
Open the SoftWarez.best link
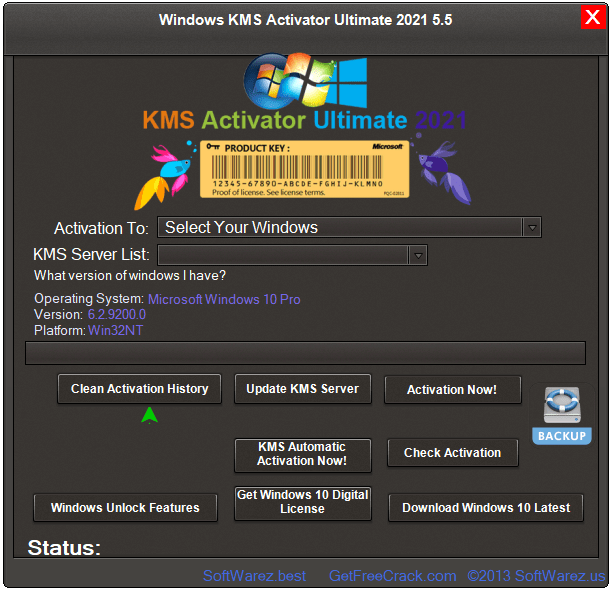tap(254, 576)
